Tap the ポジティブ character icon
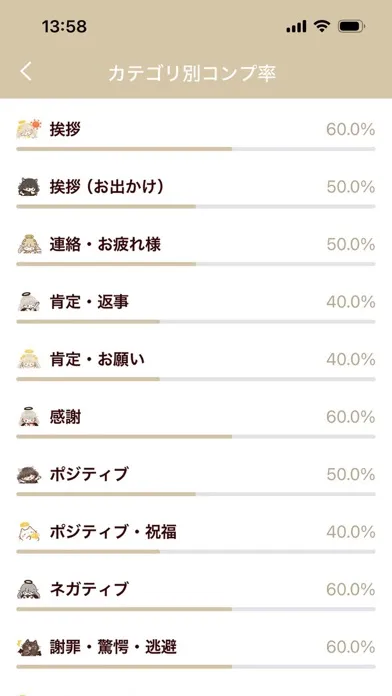392x696 pixels. point(29,475)
